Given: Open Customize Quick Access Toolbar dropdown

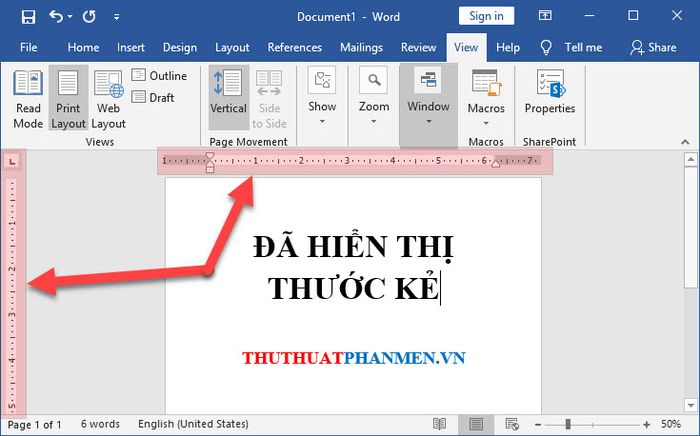Looking at the screenshot, I should click(x=117, y=18).
